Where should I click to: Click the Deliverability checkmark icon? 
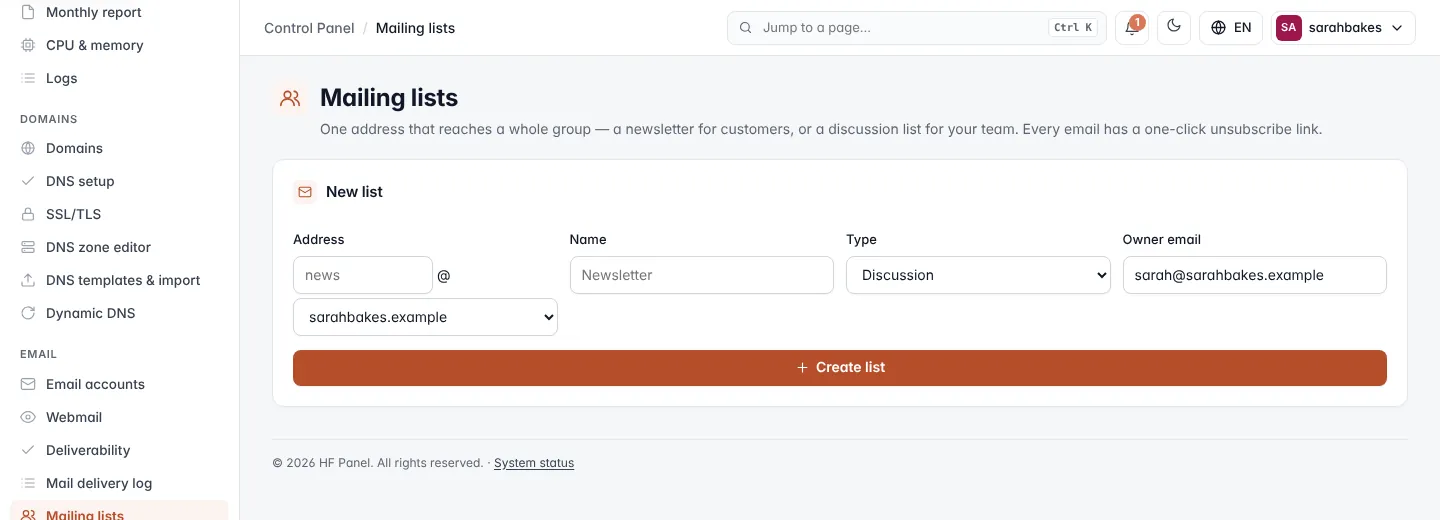28,450
